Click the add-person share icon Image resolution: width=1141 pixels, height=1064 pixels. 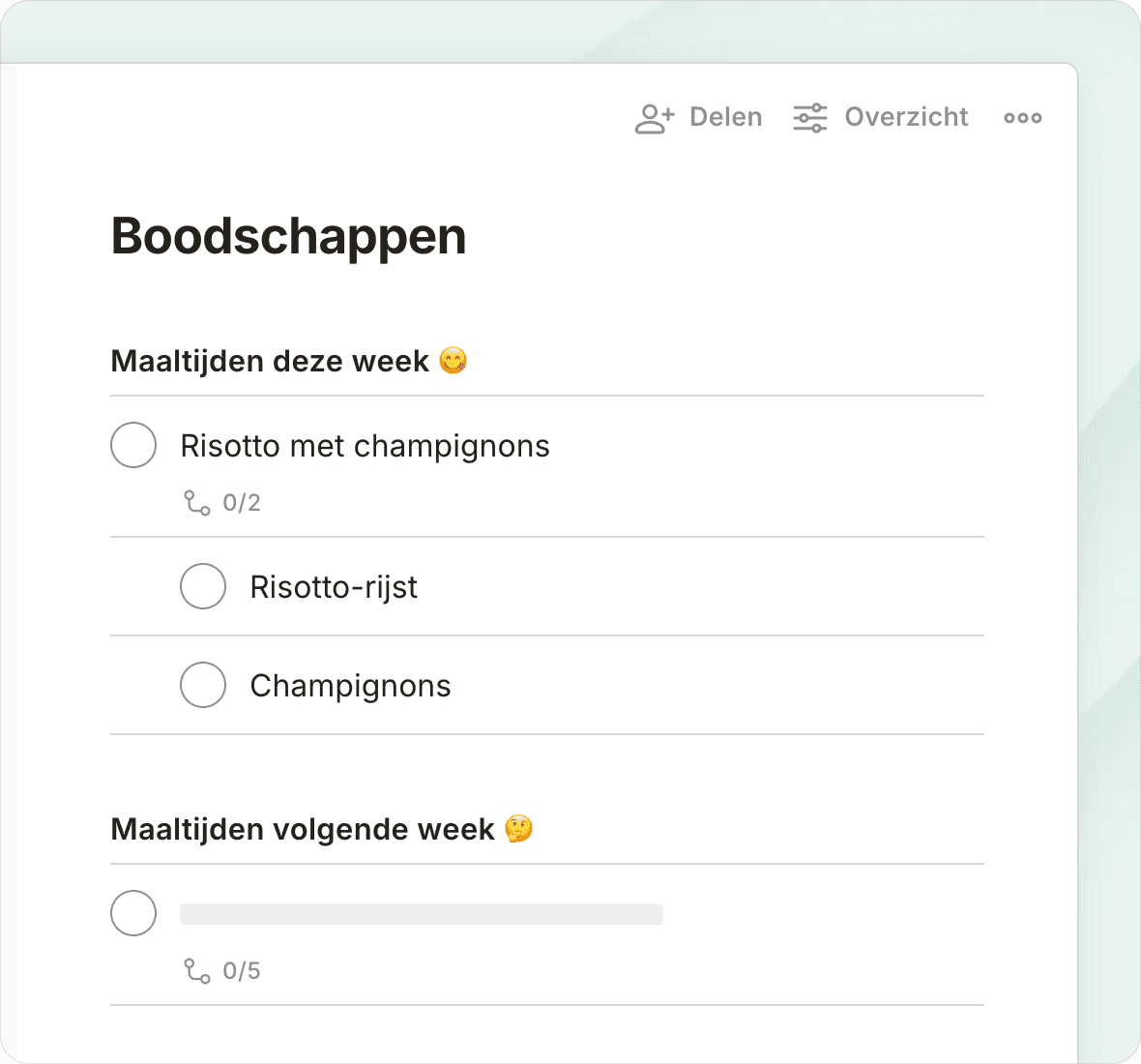(655, 118)
